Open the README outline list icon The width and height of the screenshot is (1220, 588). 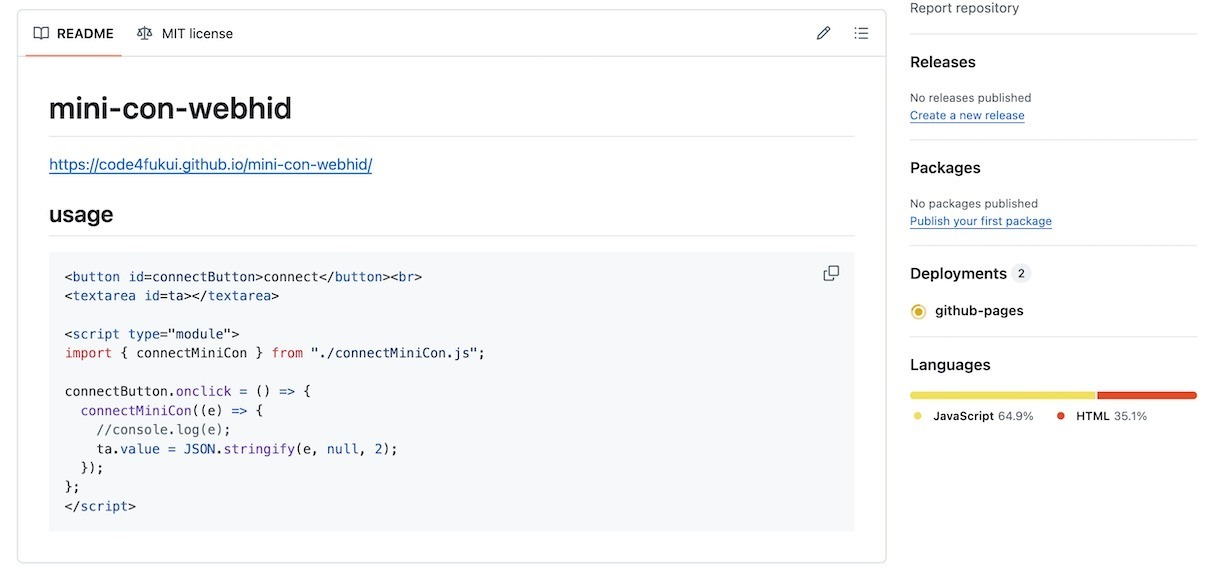[861, 33]
